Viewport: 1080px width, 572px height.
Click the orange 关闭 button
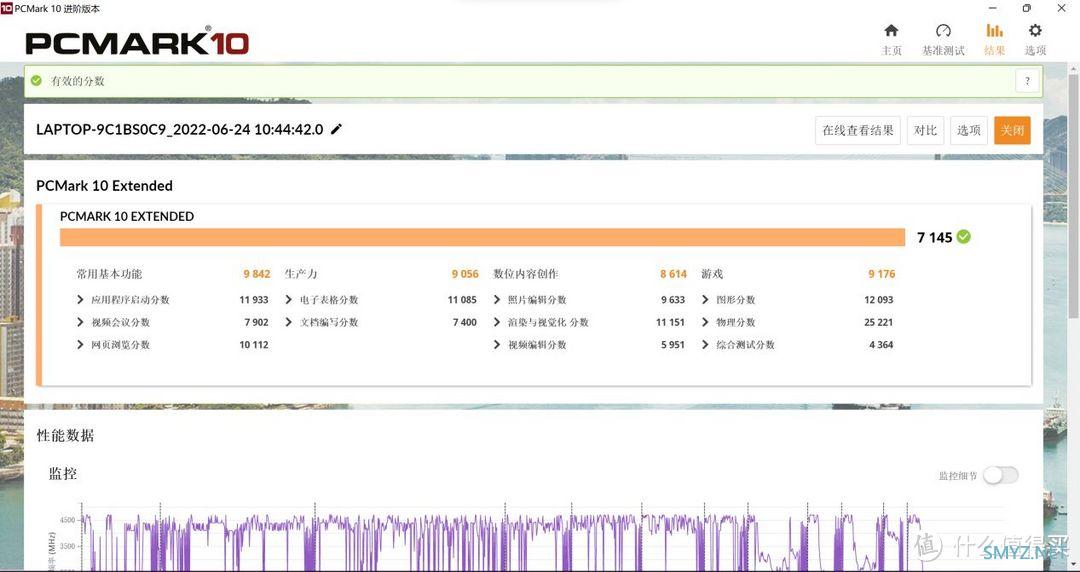coord(1012,130)
